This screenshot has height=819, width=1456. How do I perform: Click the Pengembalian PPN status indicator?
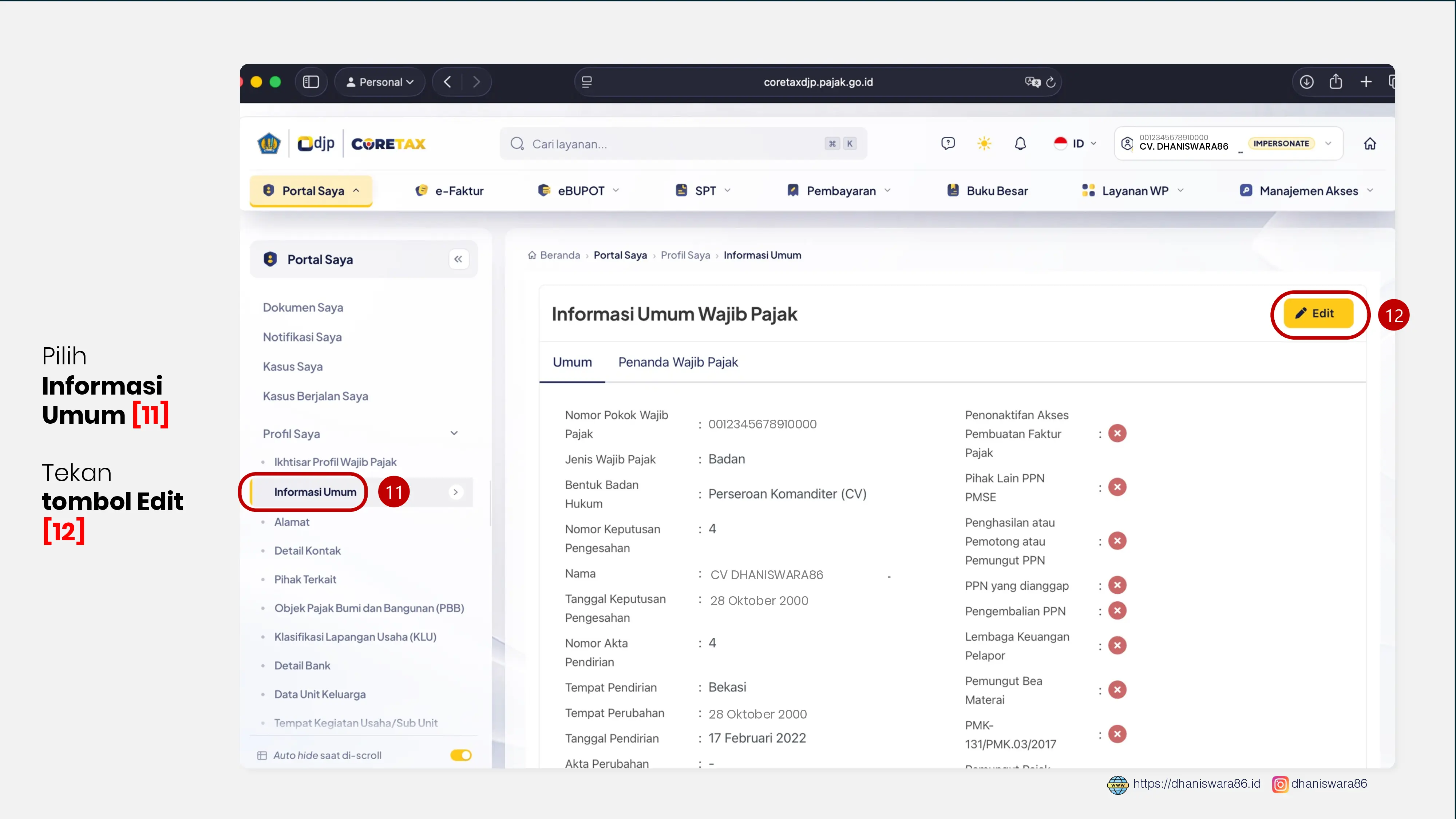pos(1117,610)
